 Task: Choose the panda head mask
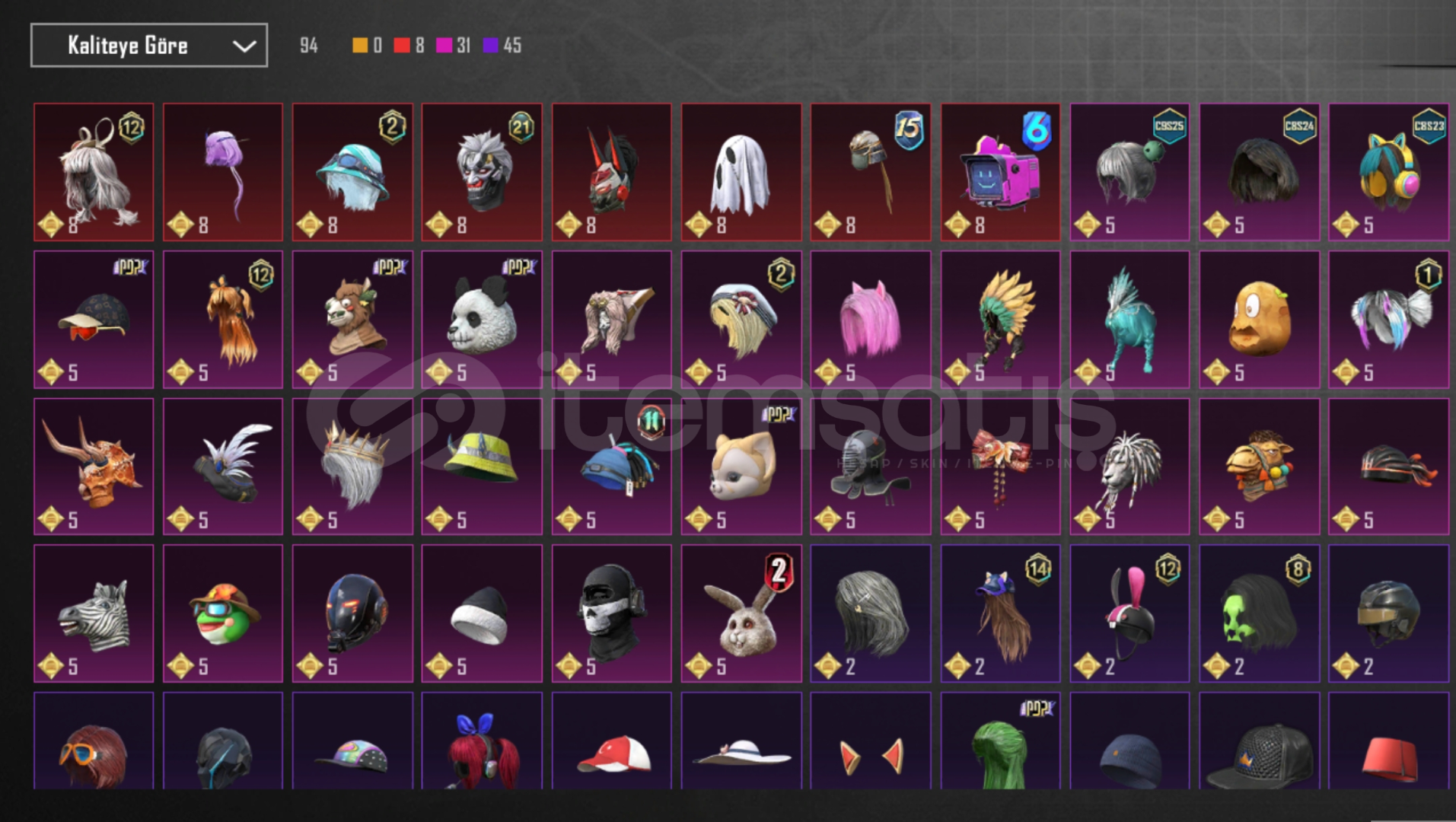tap(482, 320)
